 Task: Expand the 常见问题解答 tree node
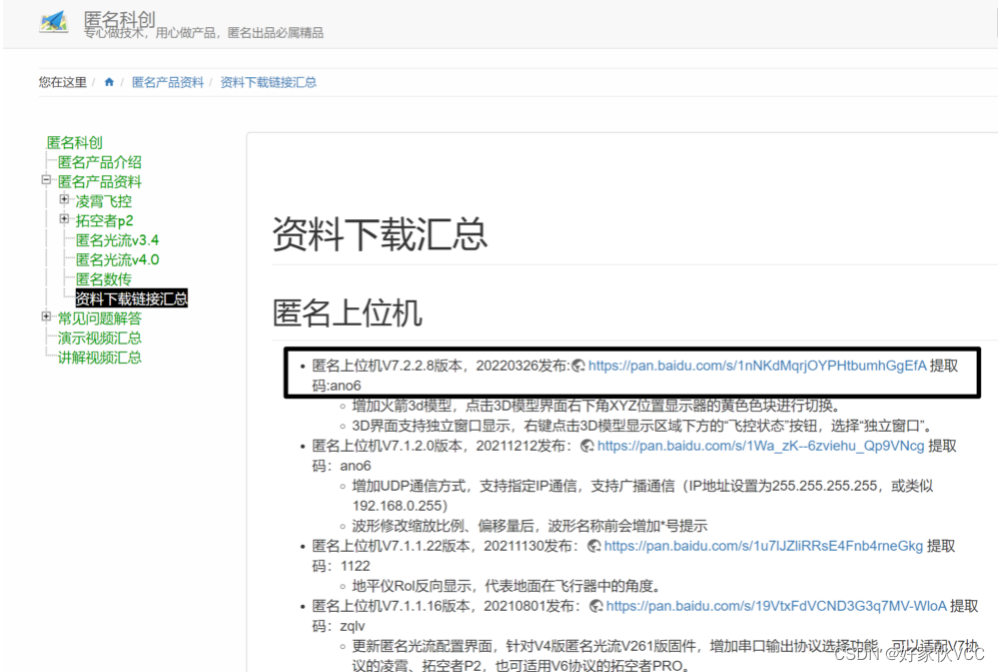pyautogui.click(x=45, y=318)
